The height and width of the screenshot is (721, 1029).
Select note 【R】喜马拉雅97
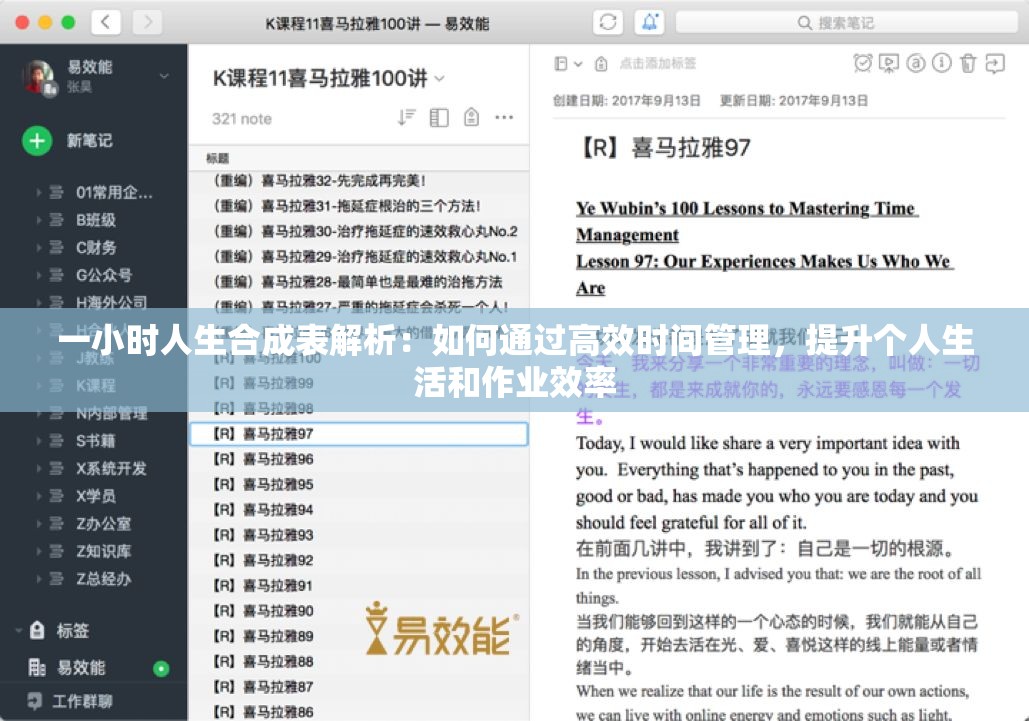coord(358,434)
